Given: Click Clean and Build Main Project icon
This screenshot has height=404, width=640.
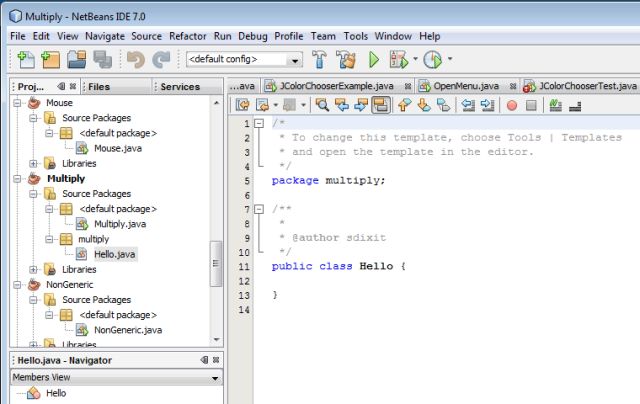Looking at the screenshot, I should (346, 60).
